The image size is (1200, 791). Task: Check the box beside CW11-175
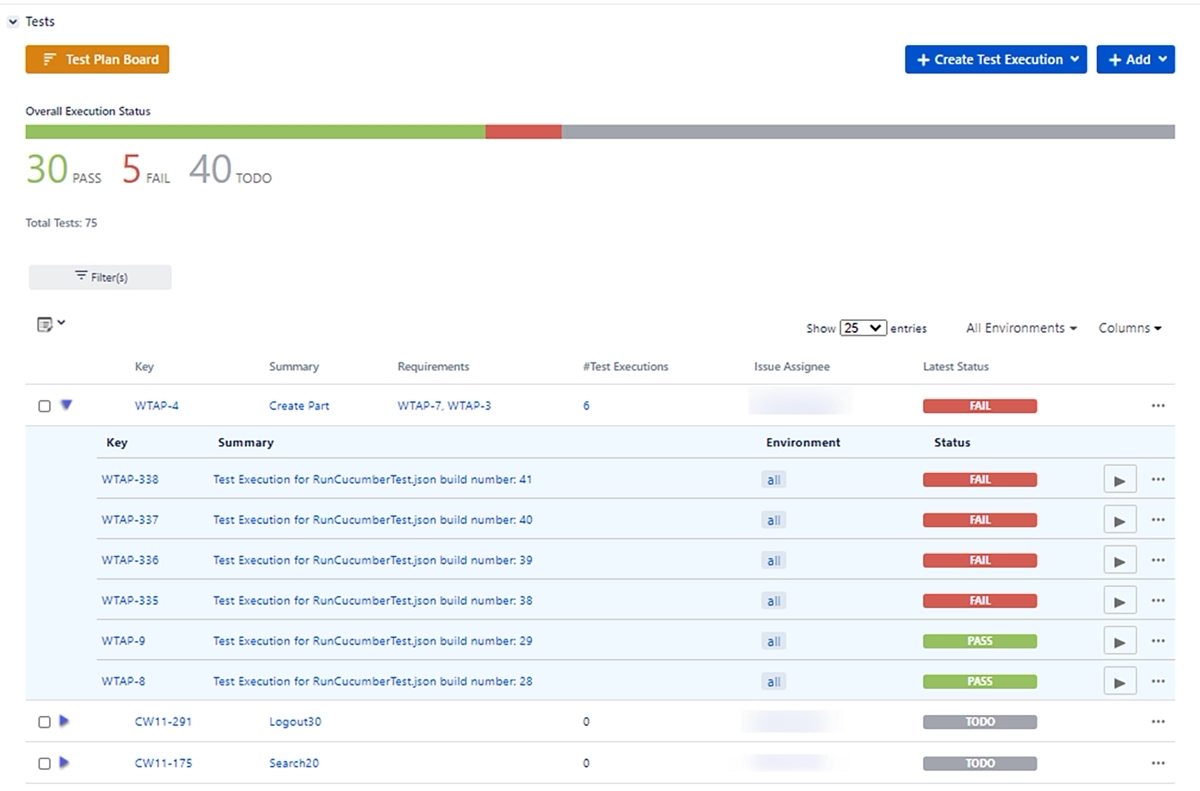[44, 764]
